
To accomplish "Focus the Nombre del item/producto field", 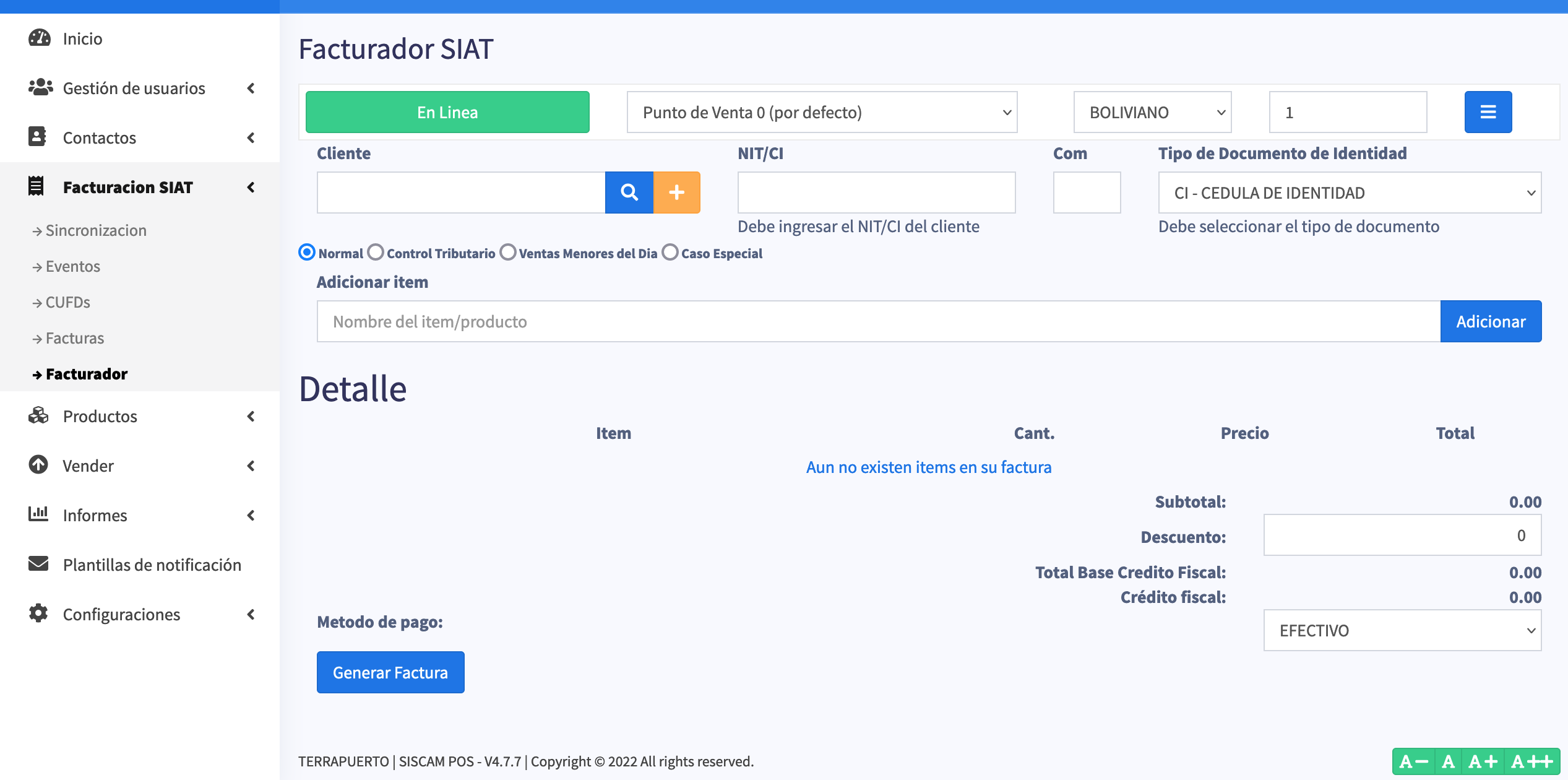I will [878, 321].
